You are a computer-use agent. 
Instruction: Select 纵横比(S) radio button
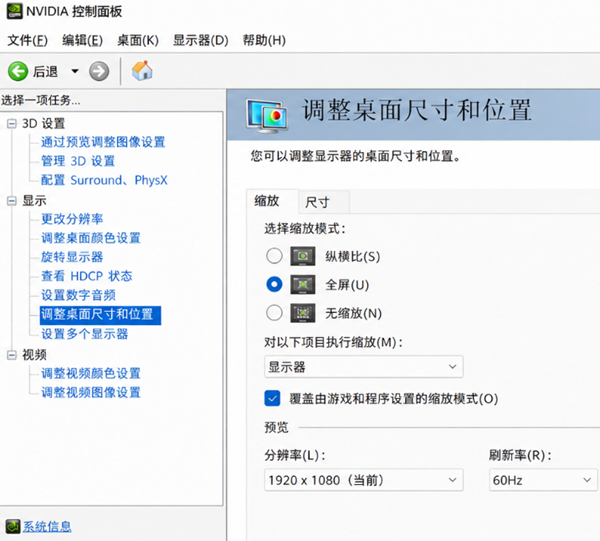274,256
